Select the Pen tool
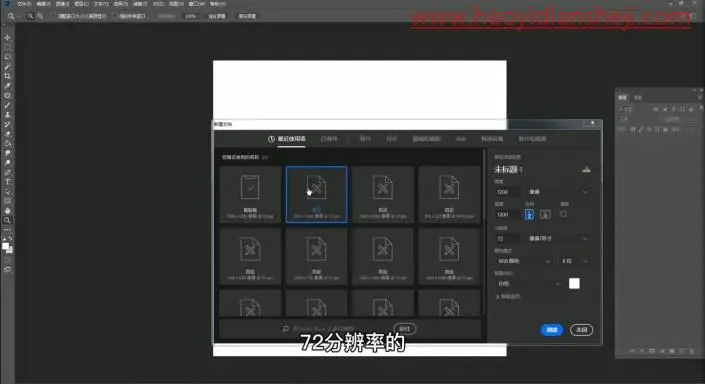The image size is (705, 384). coord(7,172)
